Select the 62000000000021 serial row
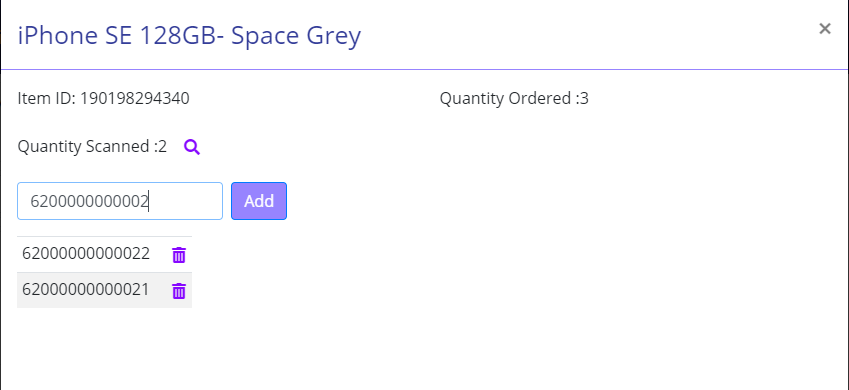Image resolution: width=849 pixels, height=390 pixels. 105,290
